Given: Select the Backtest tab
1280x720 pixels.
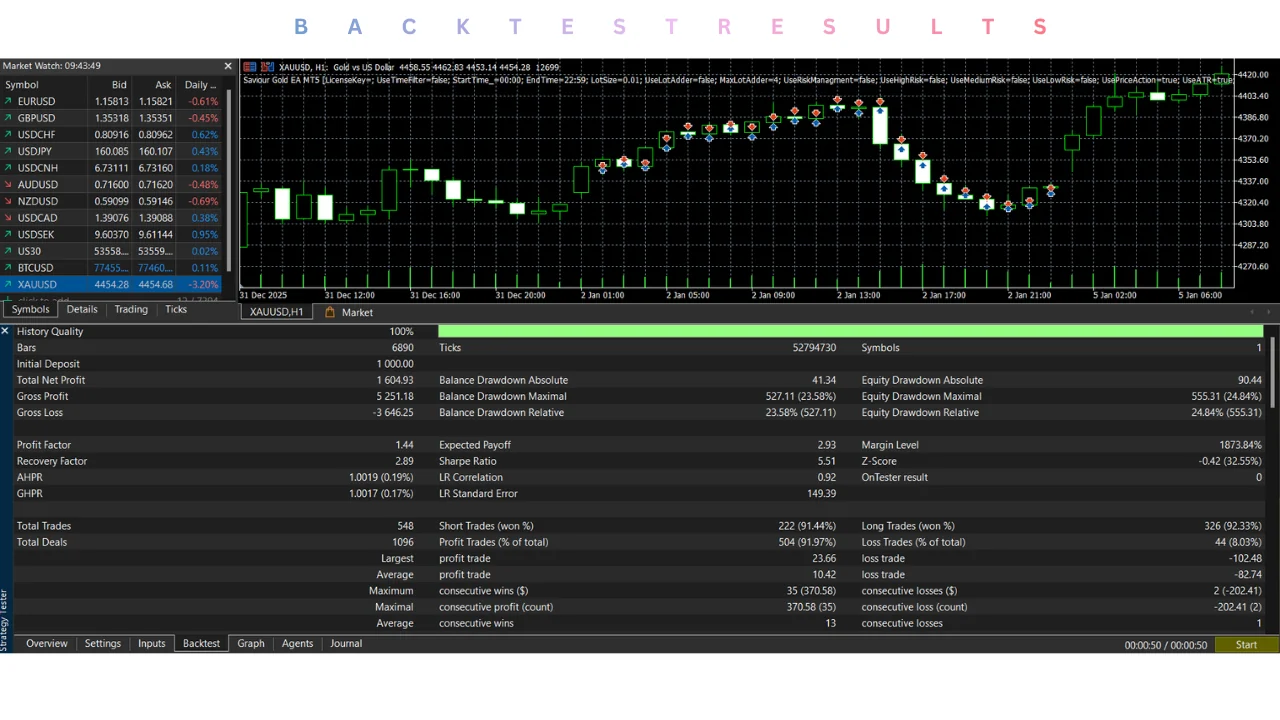Looking at the screenshot, I should coord(201,644).
